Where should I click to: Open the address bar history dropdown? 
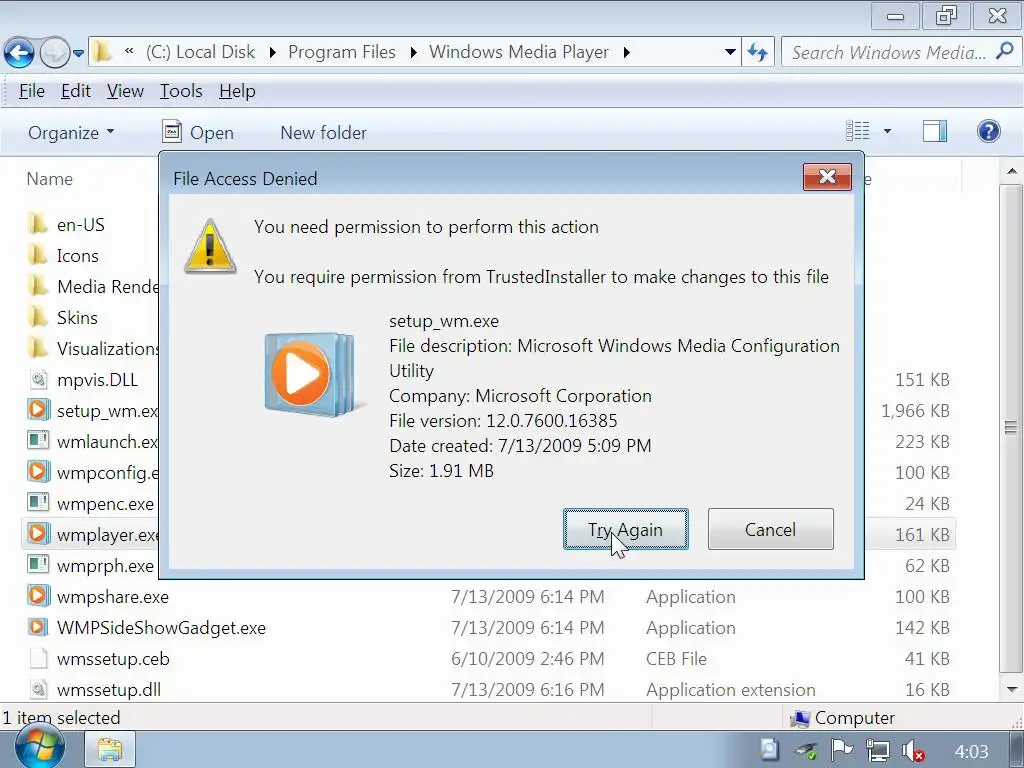point(731,52)
